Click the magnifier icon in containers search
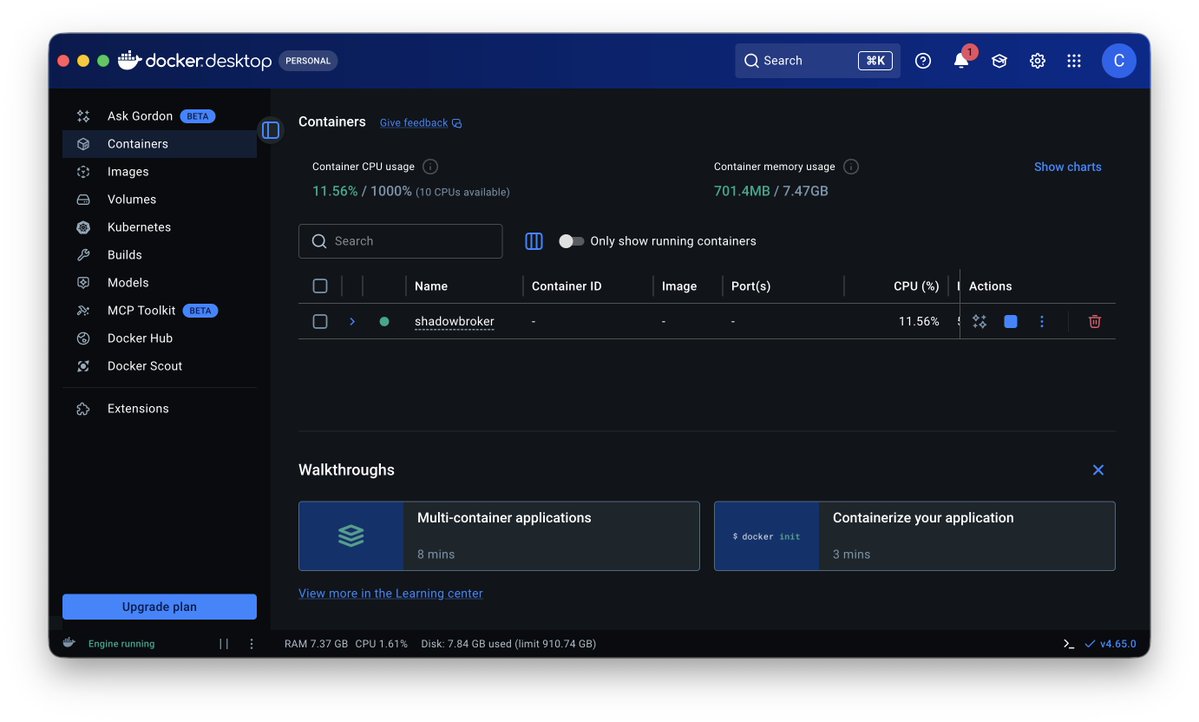 click(319, 241)
